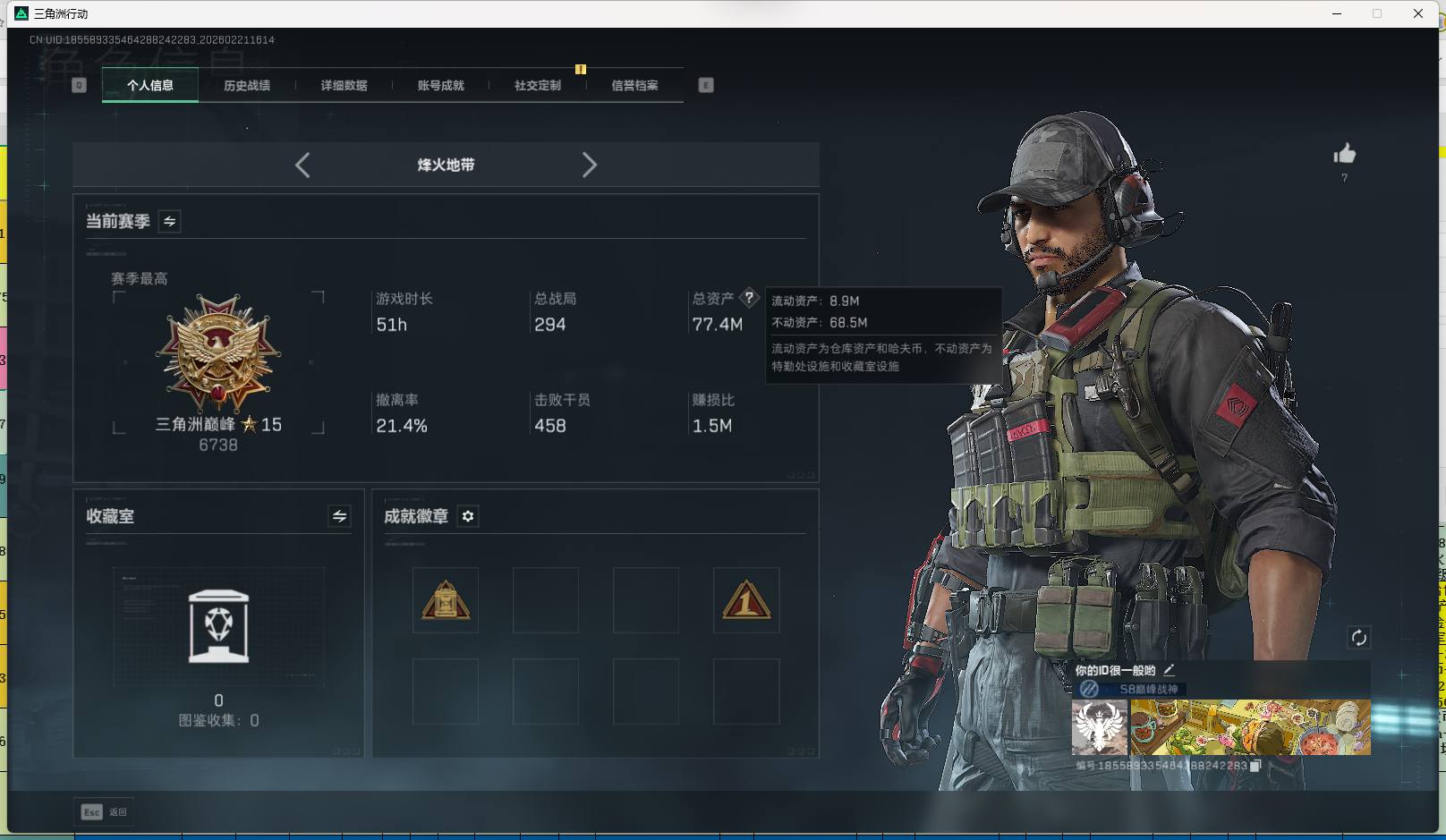Copy the player 编号 via the copy icon
Viewport: 1446px width, 840px height.
[1255, 766]
